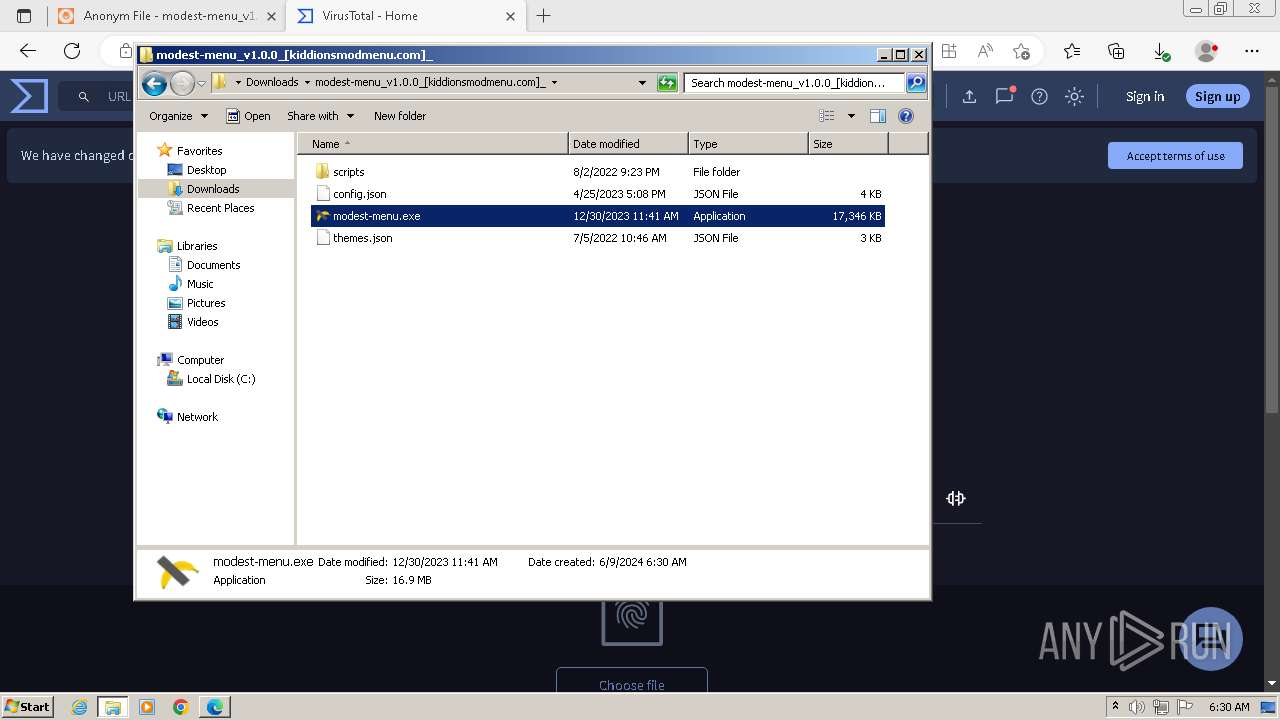Click the search magnifier icon in Explorer
The width and height of the screenshot is (1280, 720).
tap(916, 83)
